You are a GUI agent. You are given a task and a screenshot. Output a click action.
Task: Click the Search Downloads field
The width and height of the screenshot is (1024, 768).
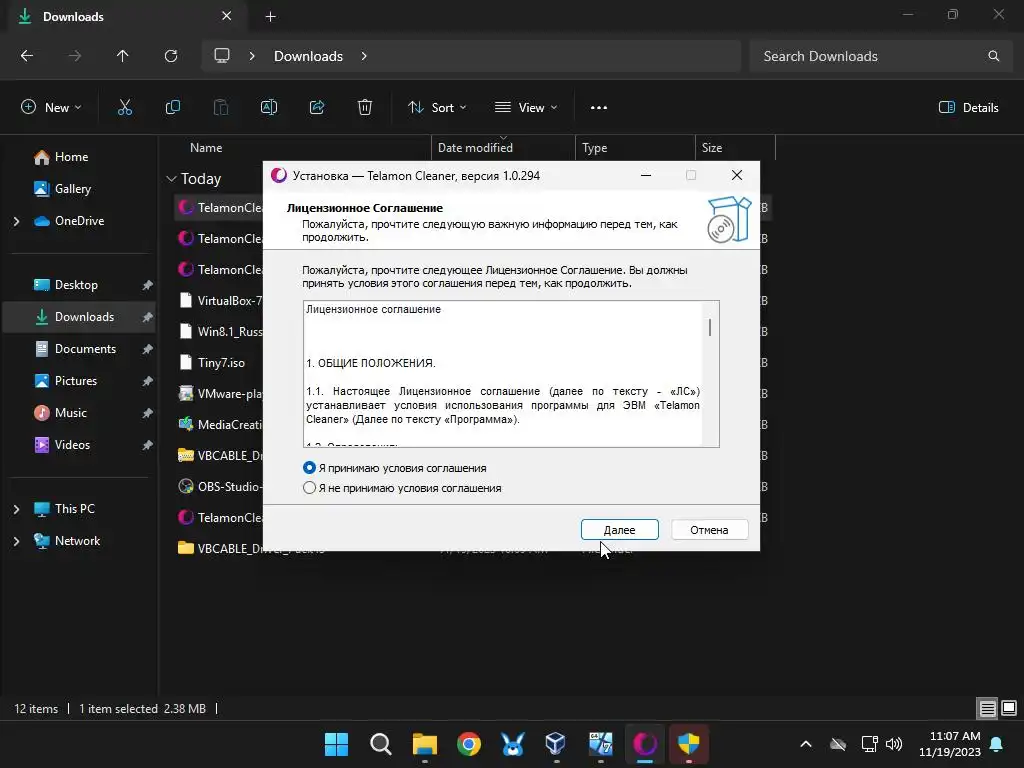880,56
